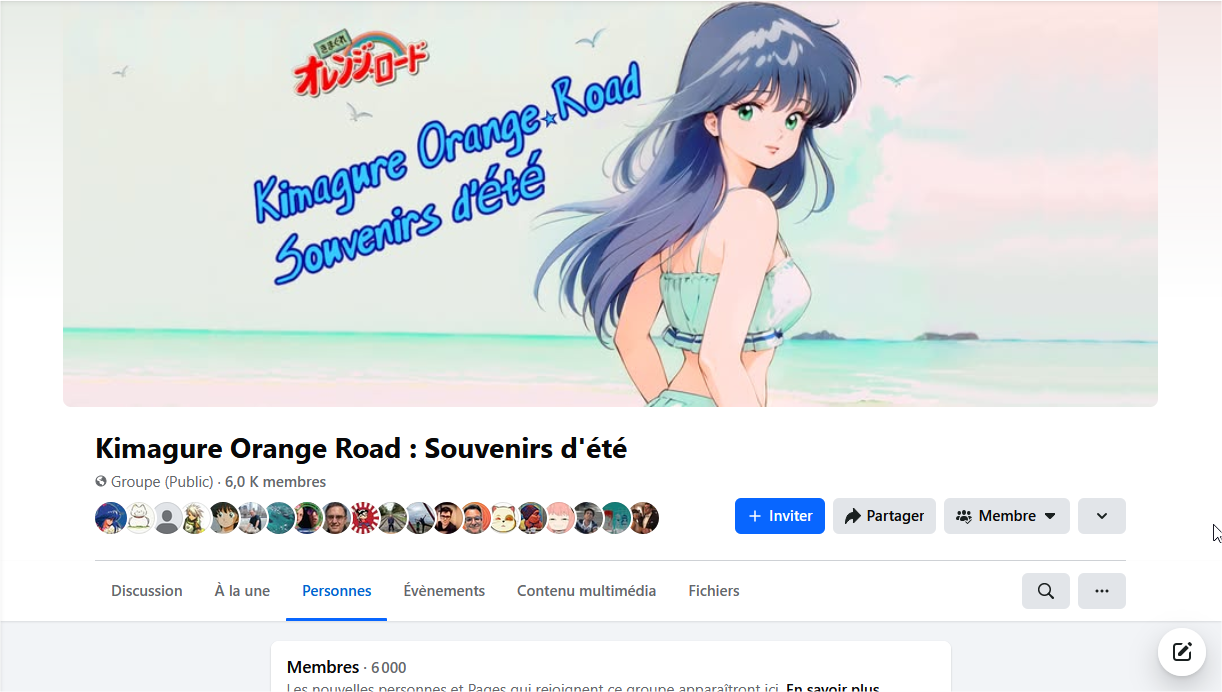
Task: Open the pink-haired anime member avatar
Action: pos(559,518)
